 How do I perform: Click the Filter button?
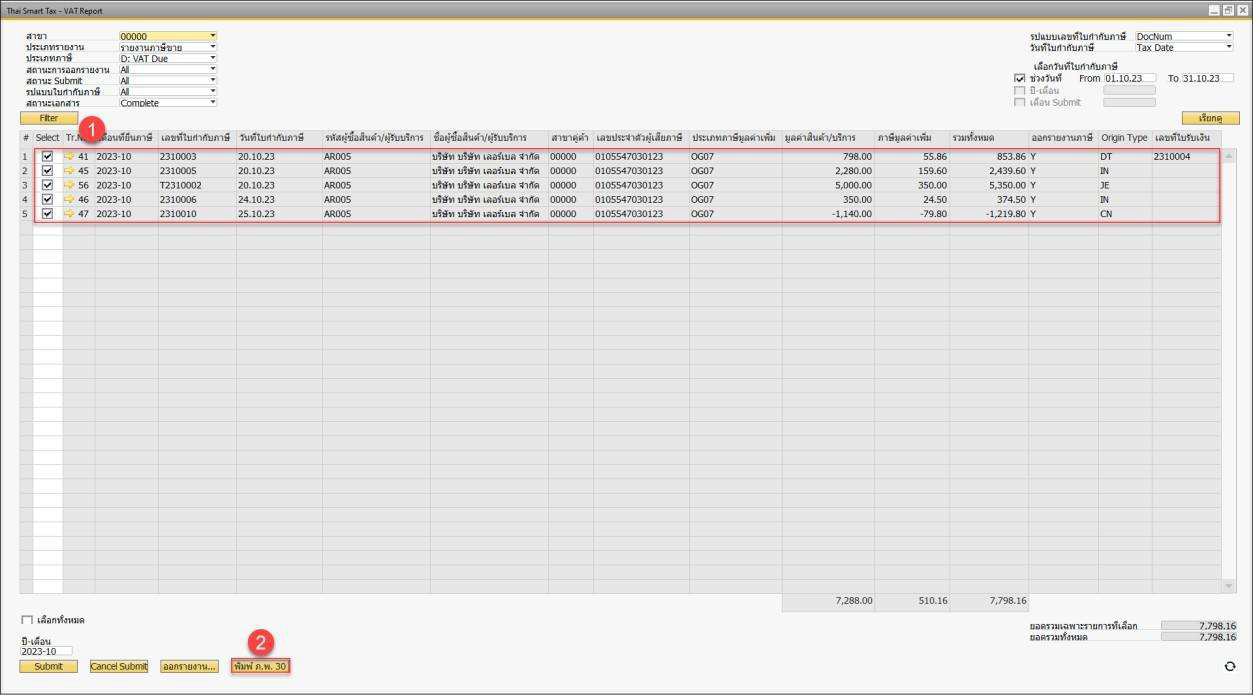click(x=49, y=118)
